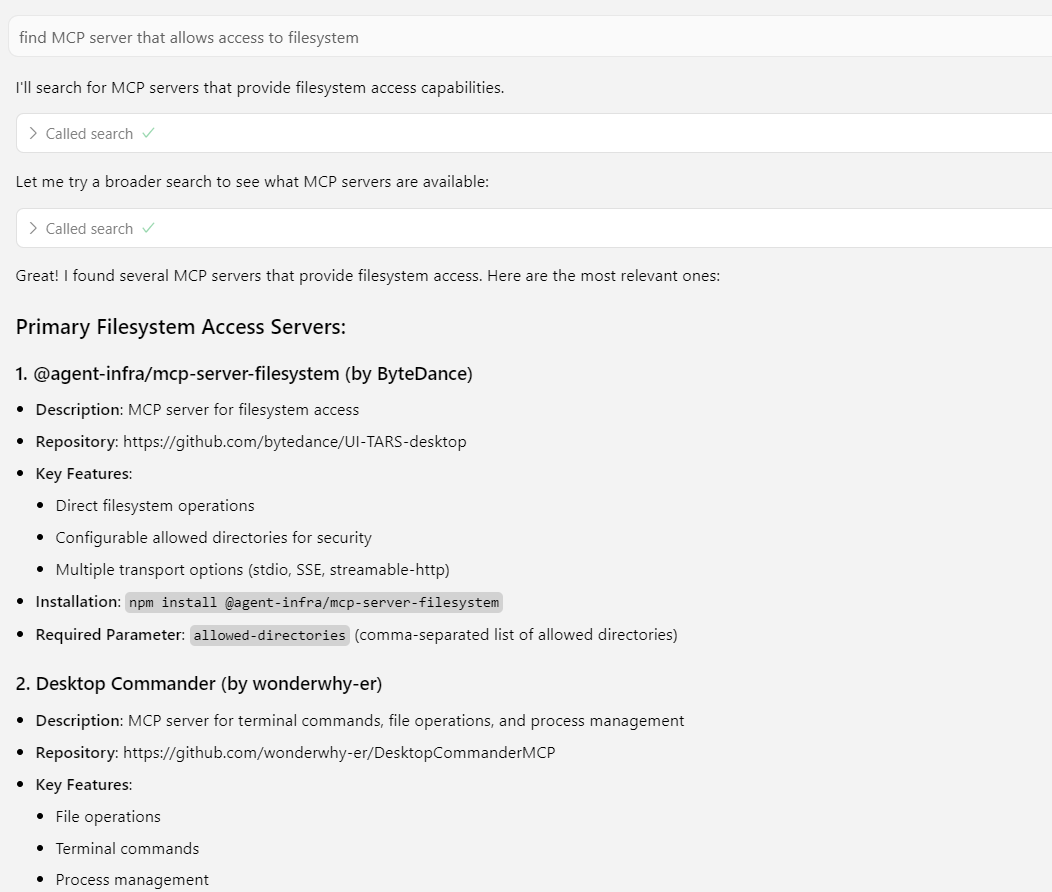Screen dimensions: 1052x892
Task: Click the Terminal commands bullet item
Action: 127,848
